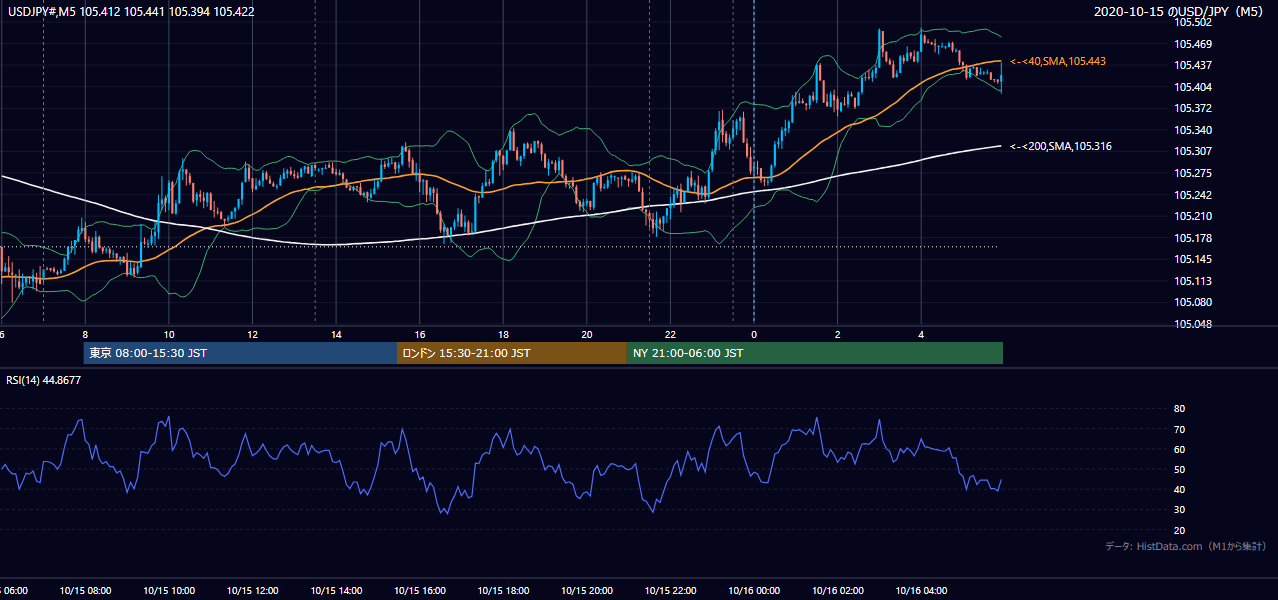Viewport: 1278px width, 600px height.
Task: Click the NY 21:00-06:00 JST session bar
Action: [815, 353]
